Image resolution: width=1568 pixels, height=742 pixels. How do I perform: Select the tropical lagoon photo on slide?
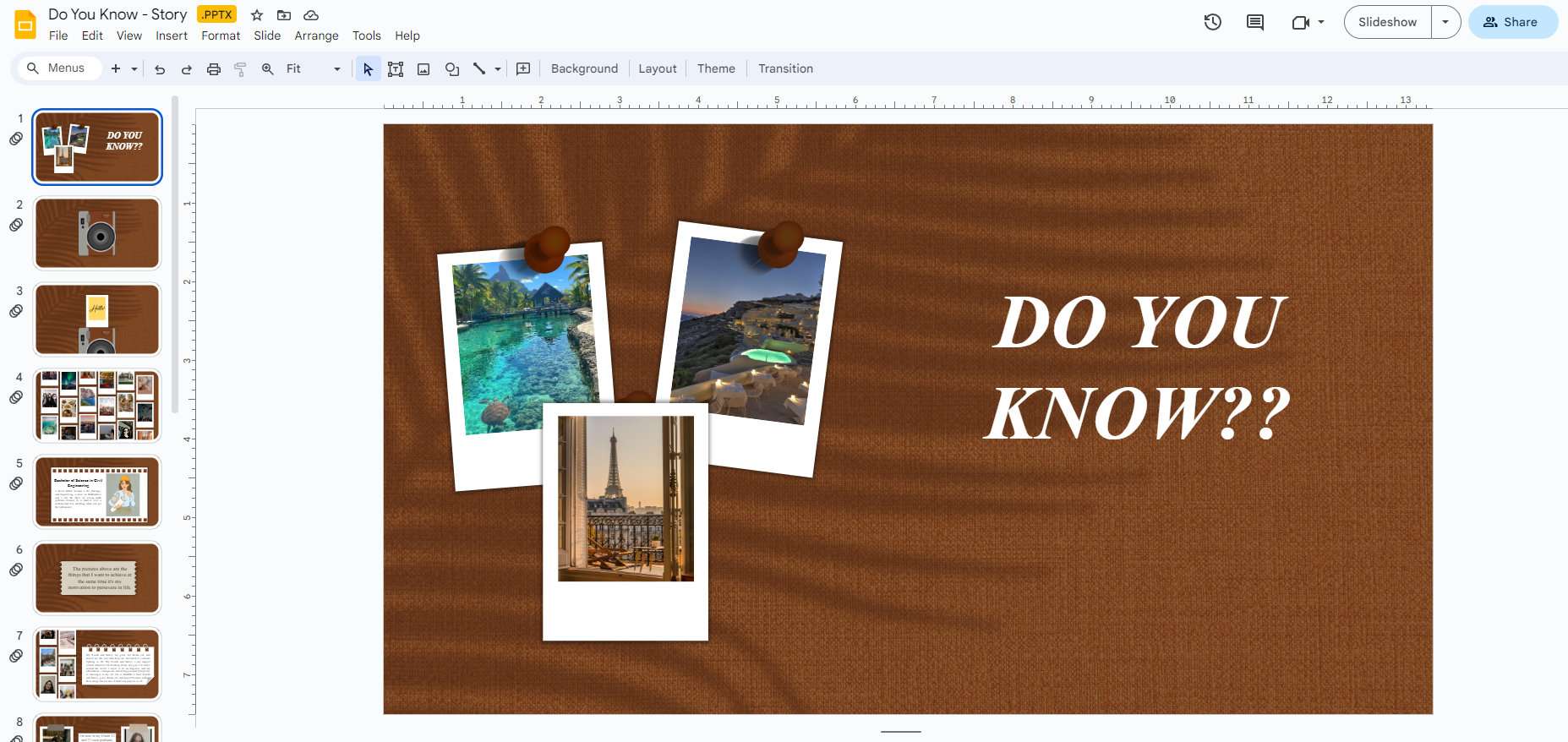pos(525,344)
